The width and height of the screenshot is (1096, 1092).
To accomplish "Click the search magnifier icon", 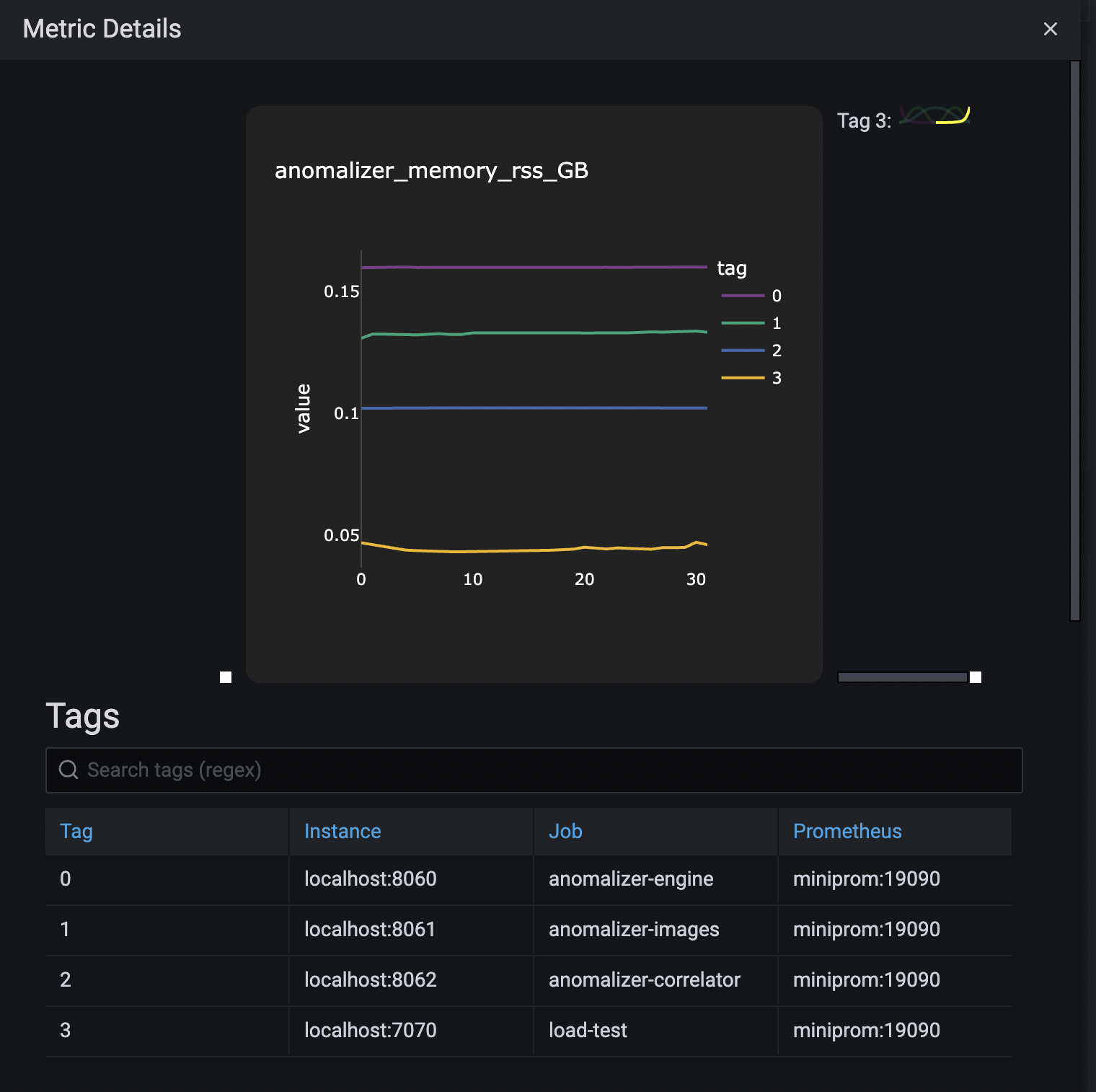I will pos(69,770).
